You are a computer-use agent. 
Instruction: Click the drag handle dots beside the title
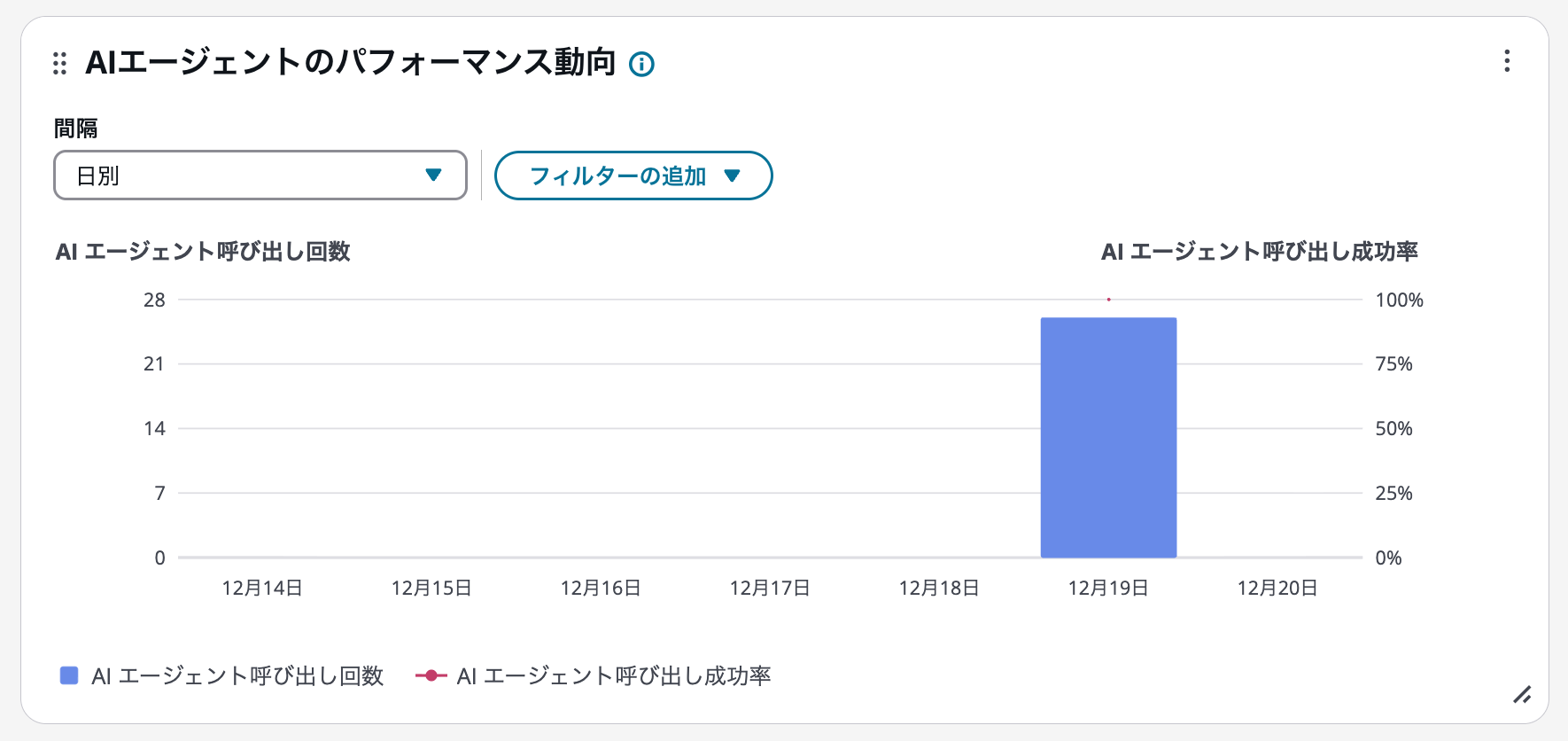(x=60, y=64)
